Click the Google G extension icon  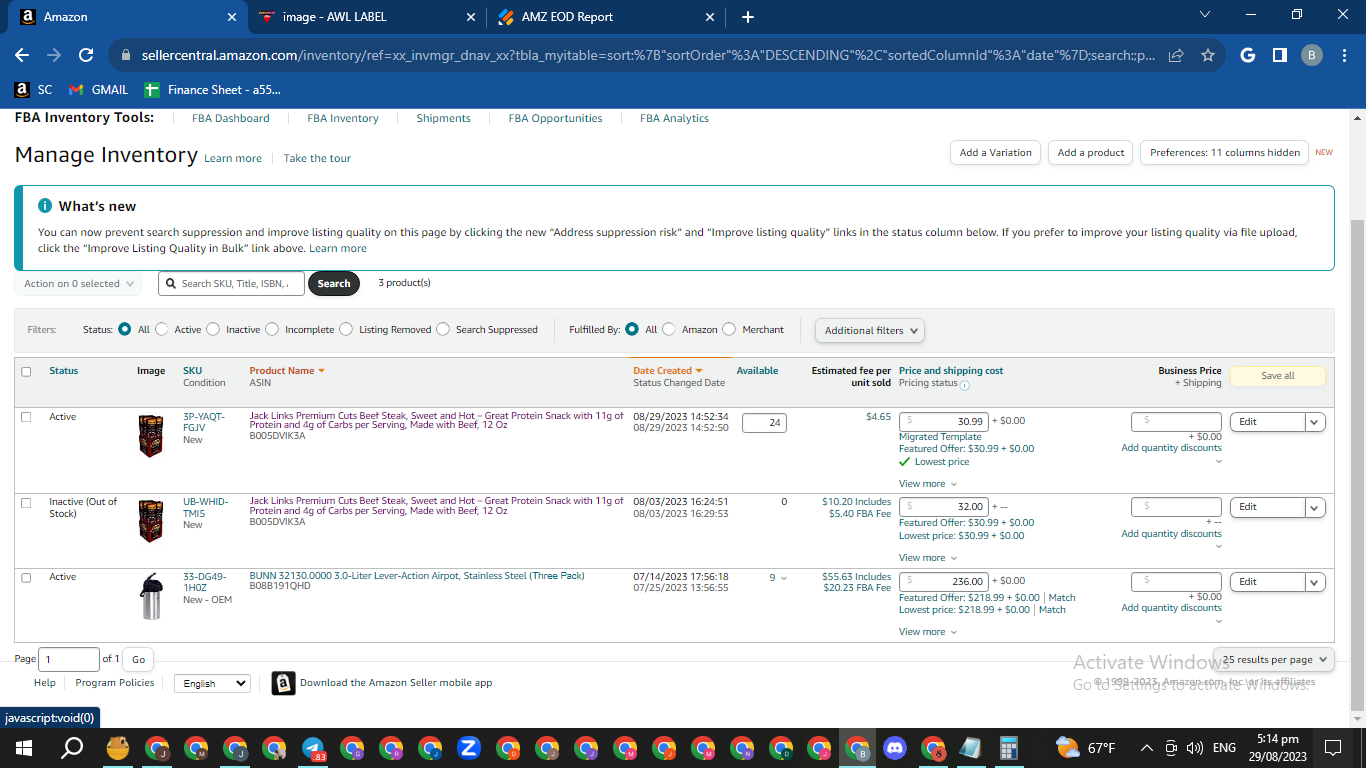pyautogui.click(x=1248, y=56)
